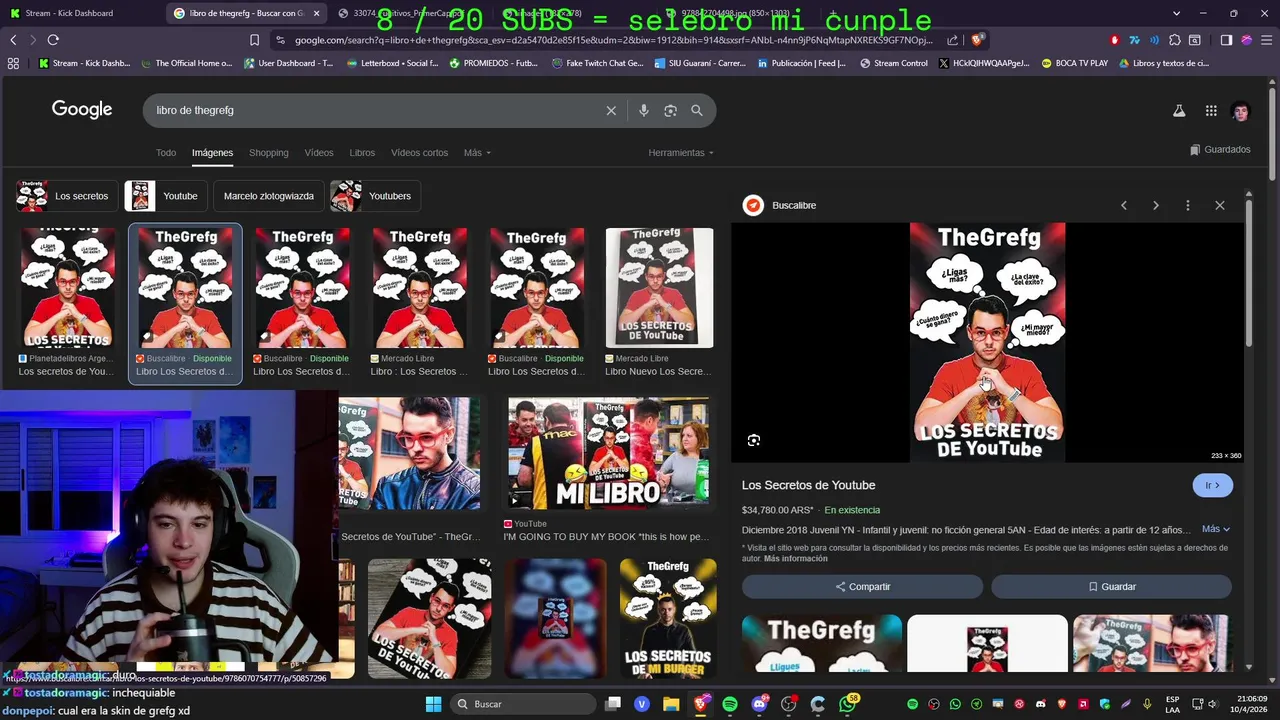Open the browser hamburger menu
The image size is (1280, 720).
coord(1265,40)
